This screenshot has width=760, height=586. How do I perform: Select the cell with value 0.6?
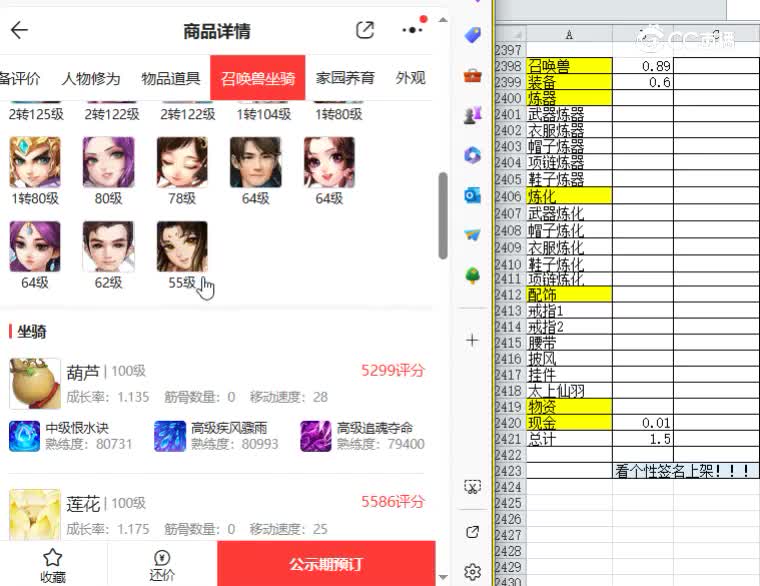pyautogui.click(x=643, y=82)
